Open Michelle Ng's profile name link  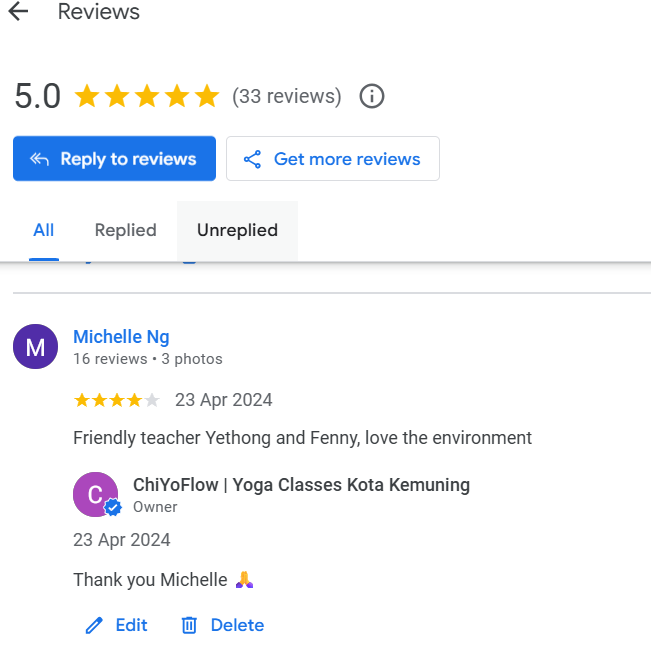point(121,337)
